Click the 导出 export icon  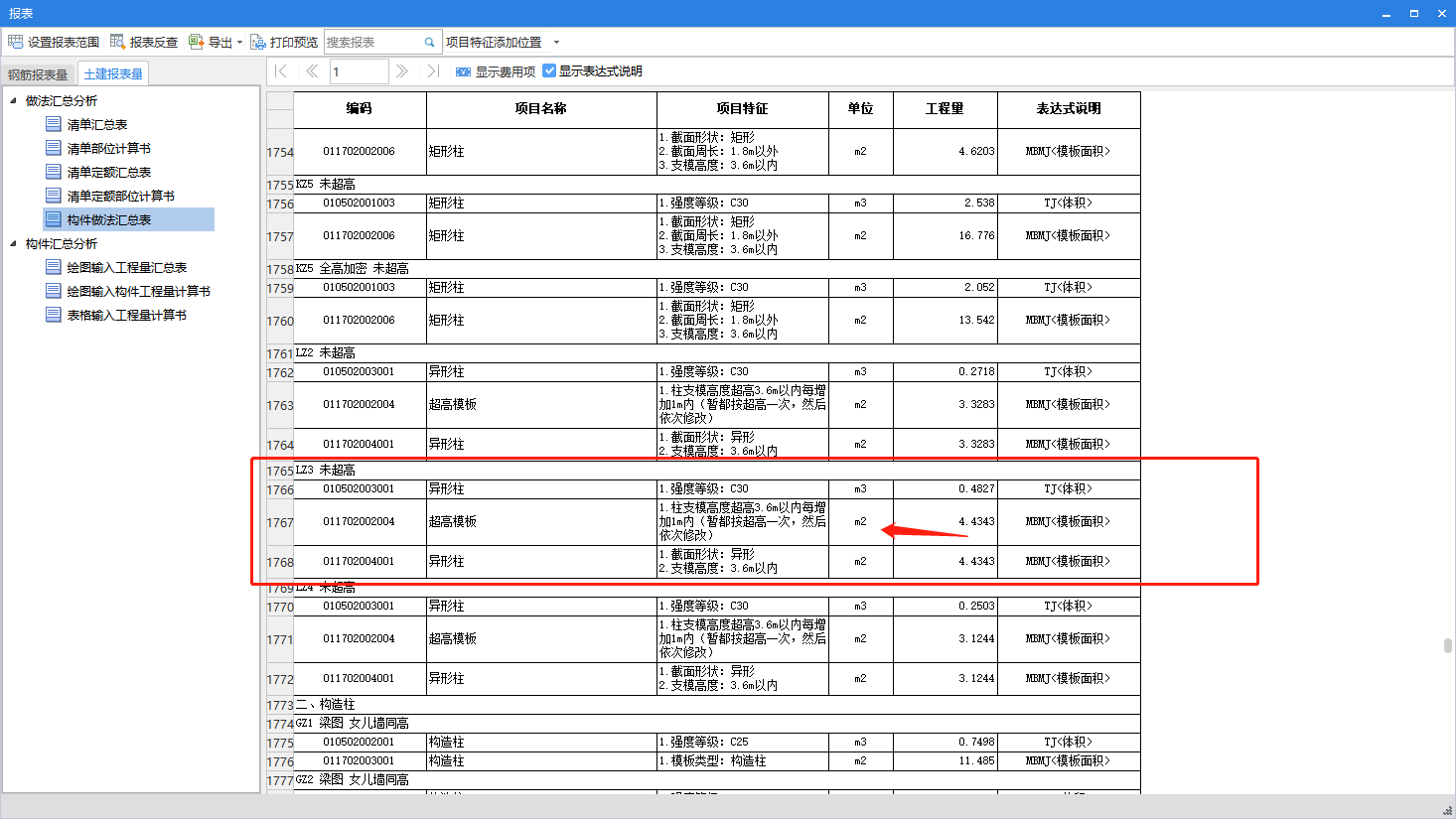197,42
